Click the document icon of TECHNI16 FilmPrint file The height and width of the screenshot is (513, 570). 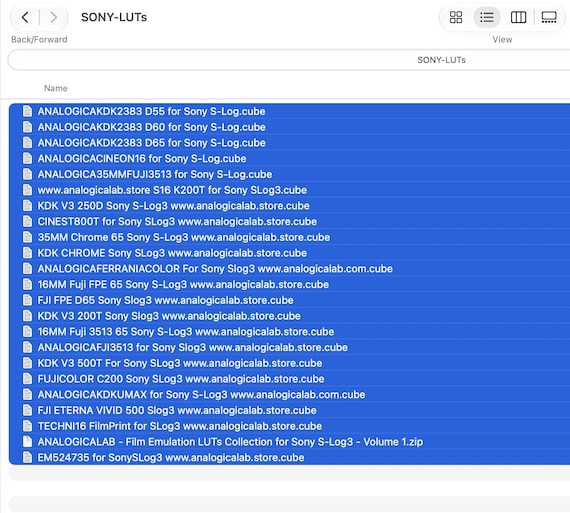tap(27, 426)
